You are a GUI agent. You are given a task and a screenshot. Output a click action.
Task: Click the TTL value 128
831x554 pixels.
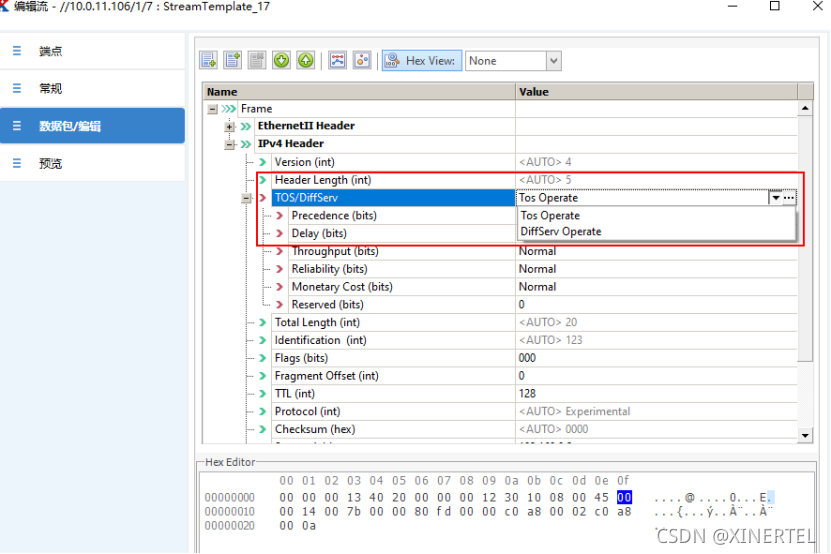[527, 394]
